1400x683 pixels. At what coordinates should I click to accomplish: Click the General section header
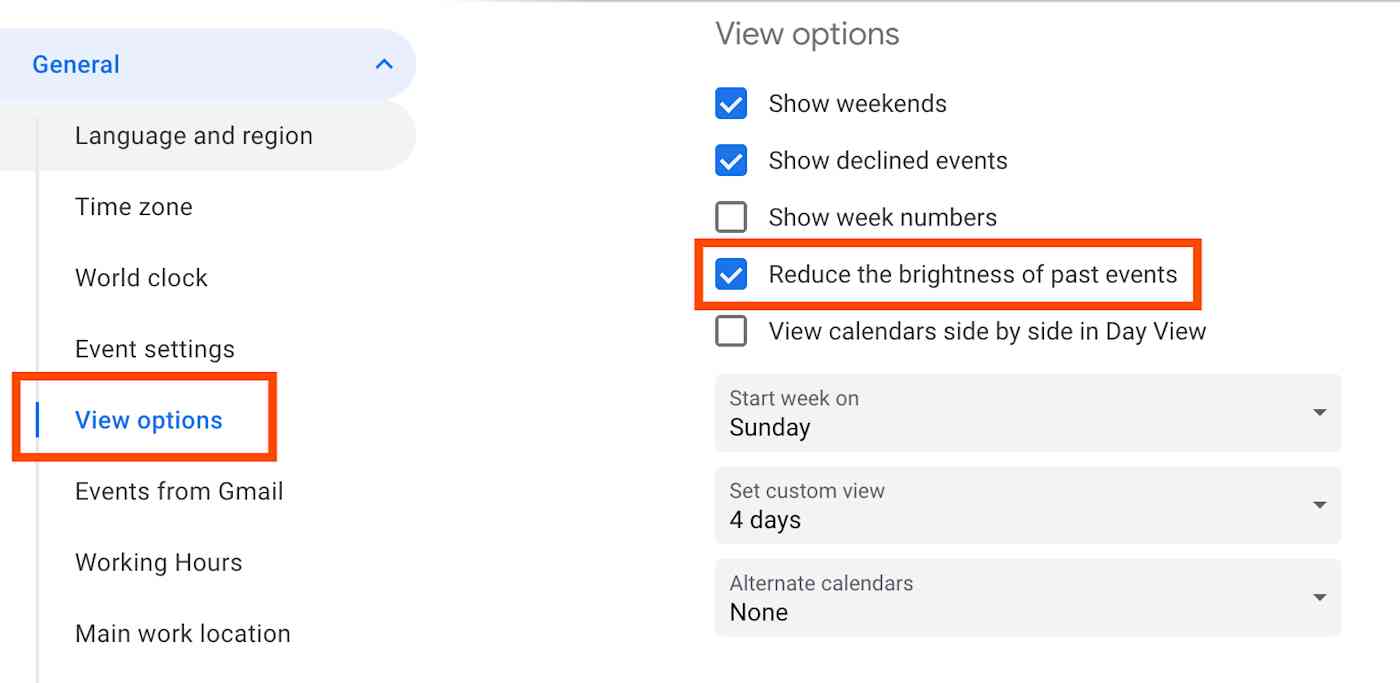point(76,63)
